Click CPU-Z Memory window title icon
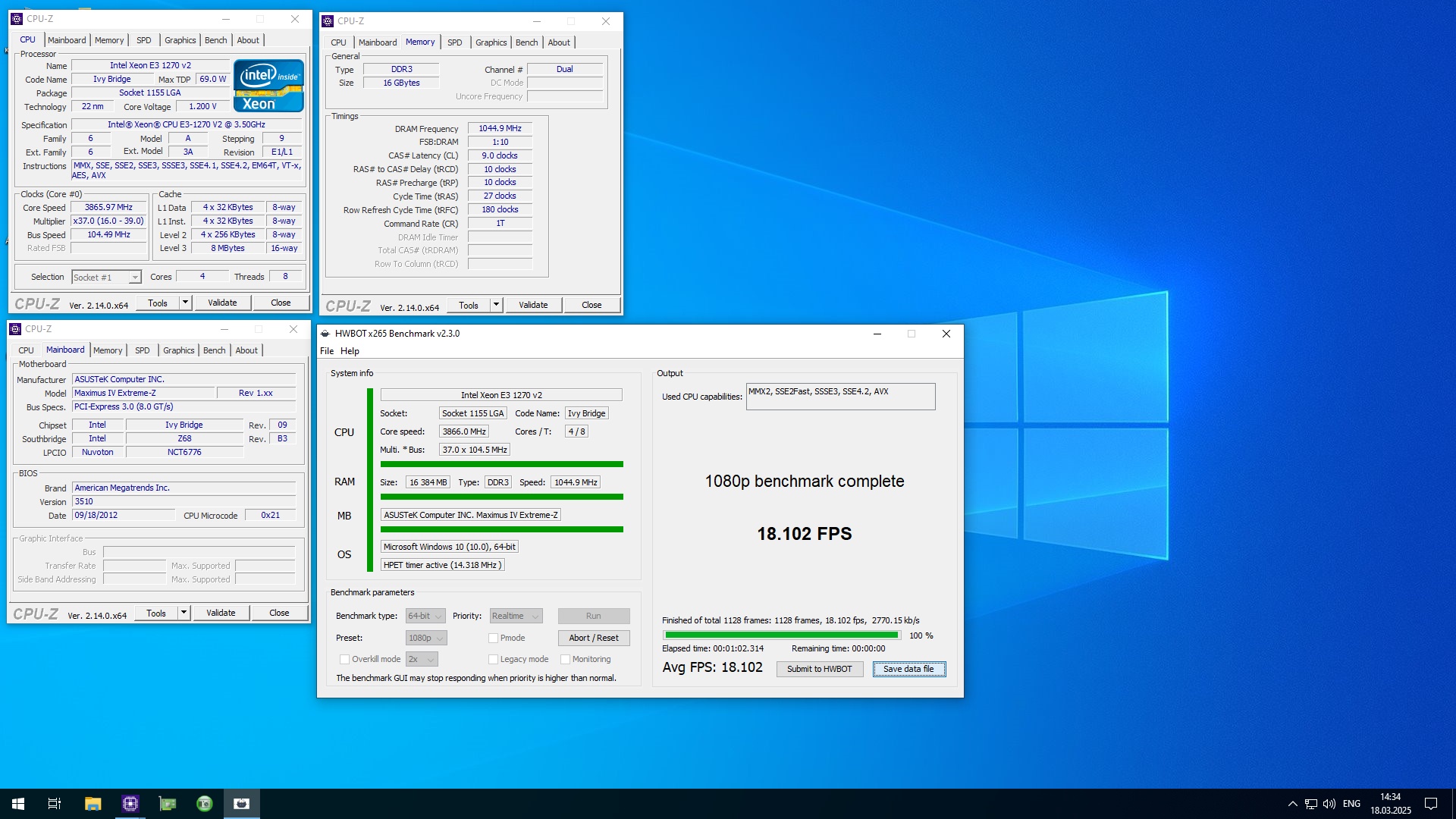Viewport: 1456px width, 819px height. (x=328, y=21)
